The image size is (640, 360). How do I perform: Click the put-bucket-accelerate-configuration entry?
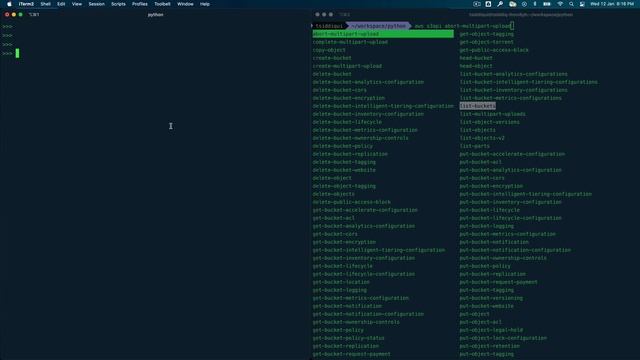coord(512,154)
